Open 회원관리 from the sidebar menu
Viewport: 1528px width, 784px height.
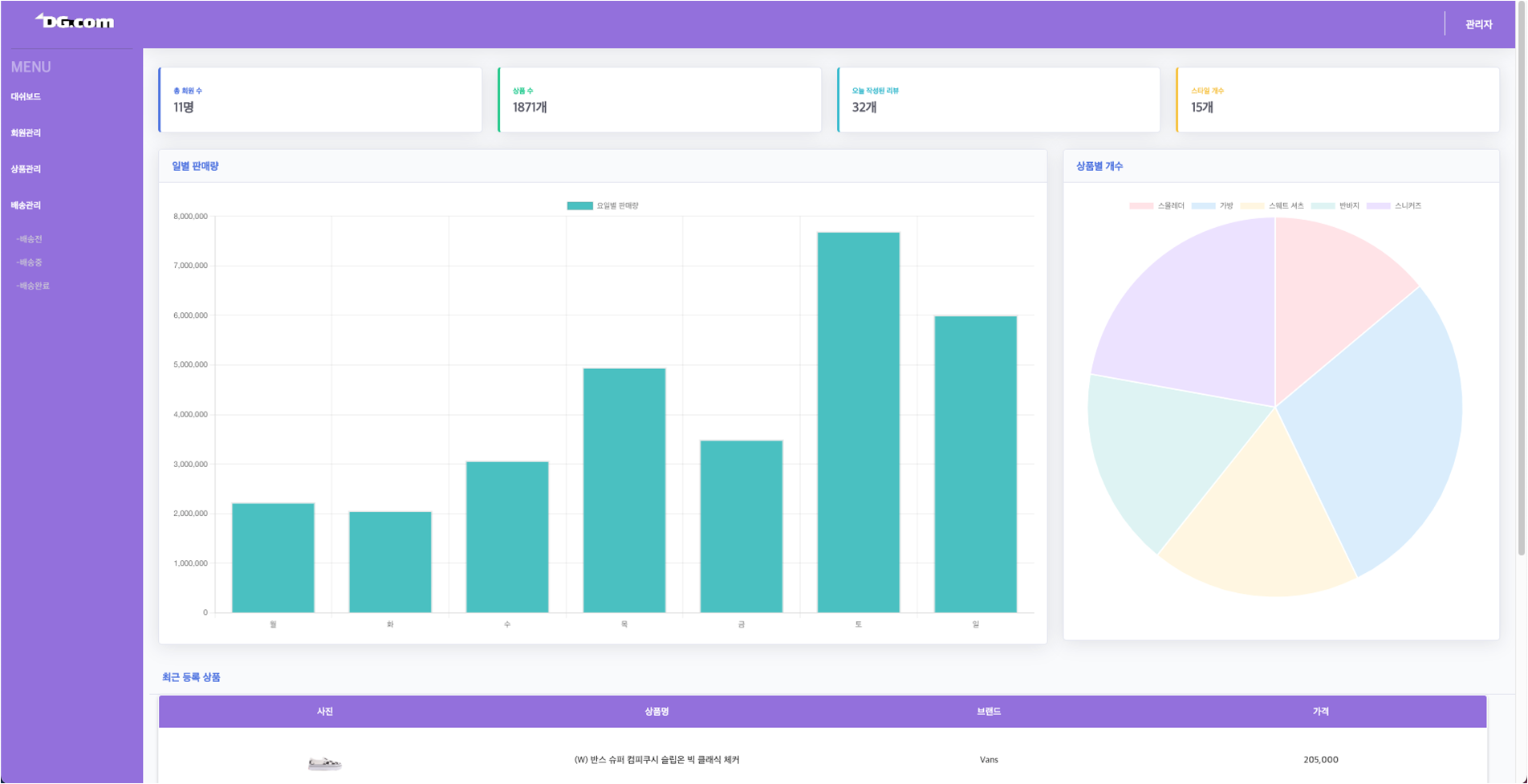pos(25,132)
